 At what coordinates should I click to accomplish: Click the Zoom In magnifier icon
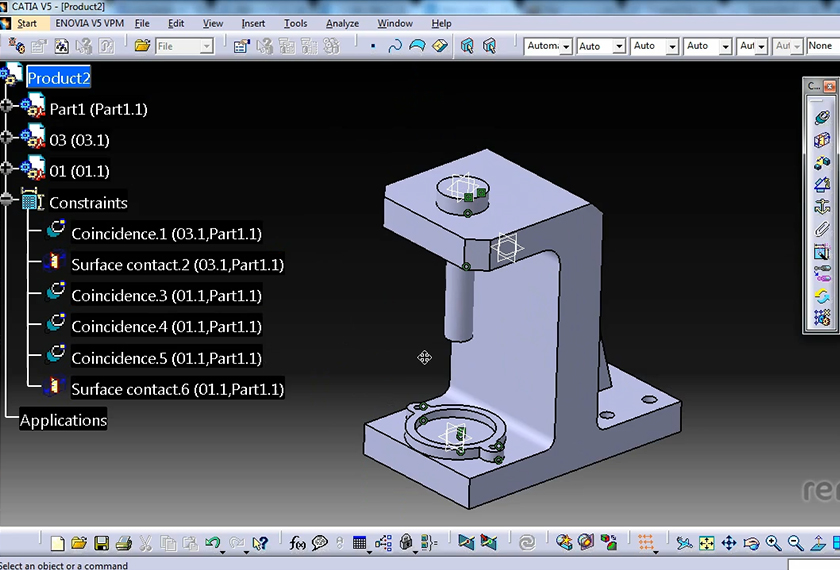pyautogui.click(x=773, y=543)
